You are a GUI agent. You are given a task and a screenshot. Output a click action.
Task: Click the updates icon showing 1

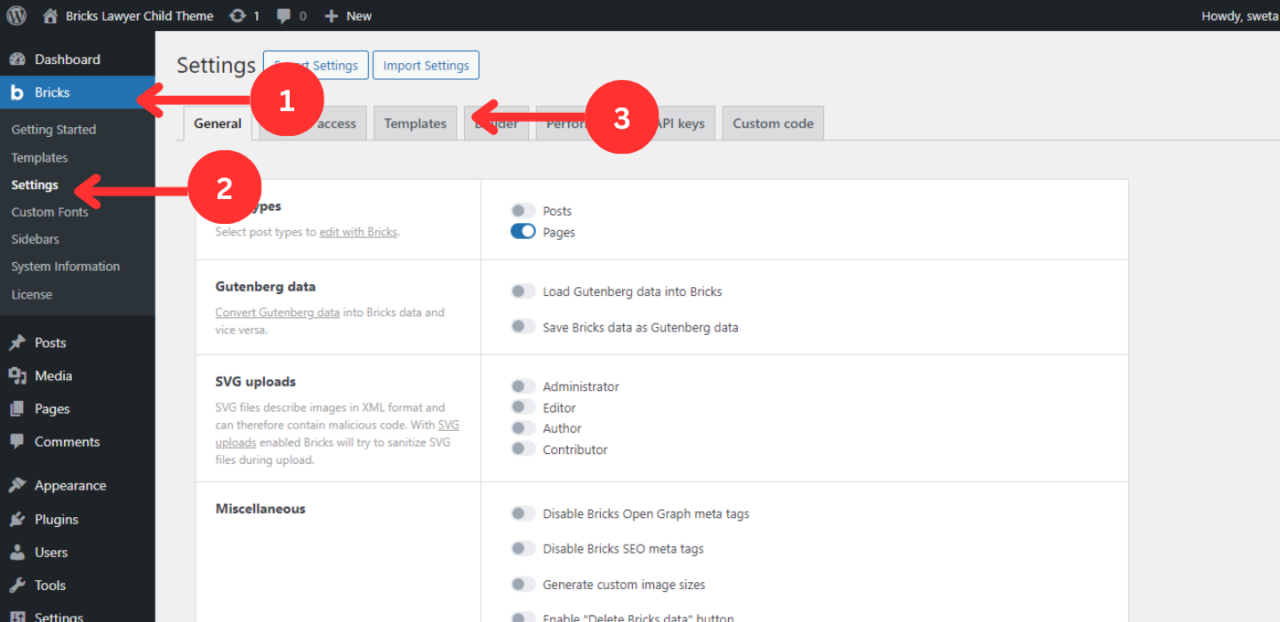pyautogui.click(x=238, y=15)
